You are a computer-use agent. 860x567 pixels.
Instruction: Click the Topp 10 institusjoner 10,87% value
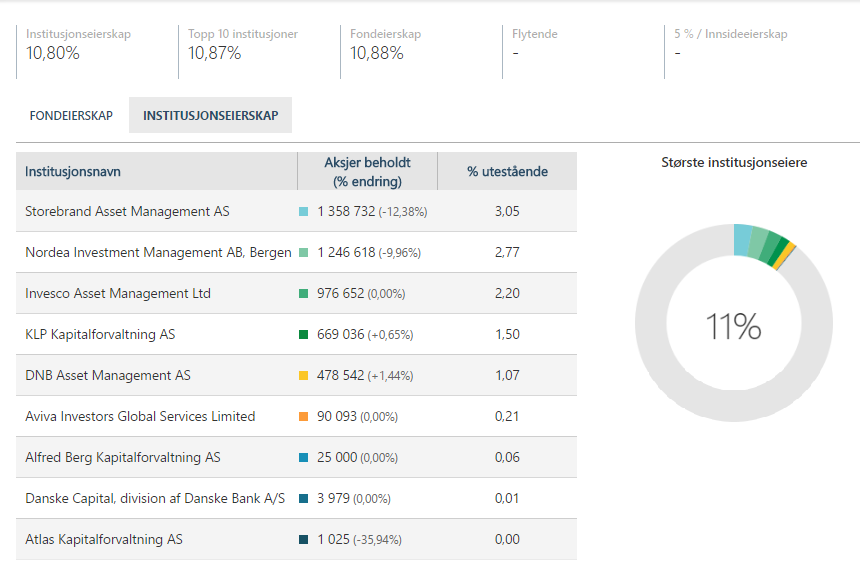pos(214,53)
